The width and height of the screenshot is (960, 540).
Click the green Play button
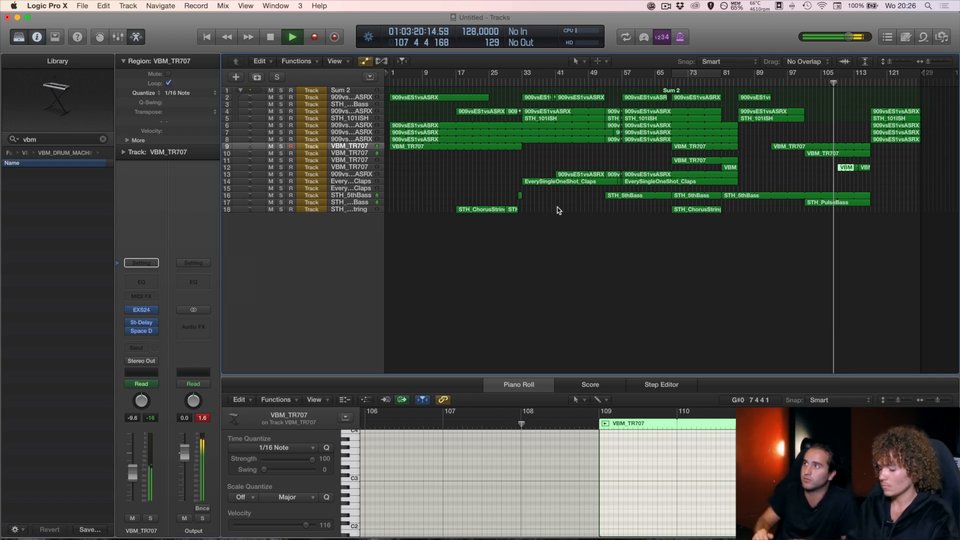[x=292, y=37]
